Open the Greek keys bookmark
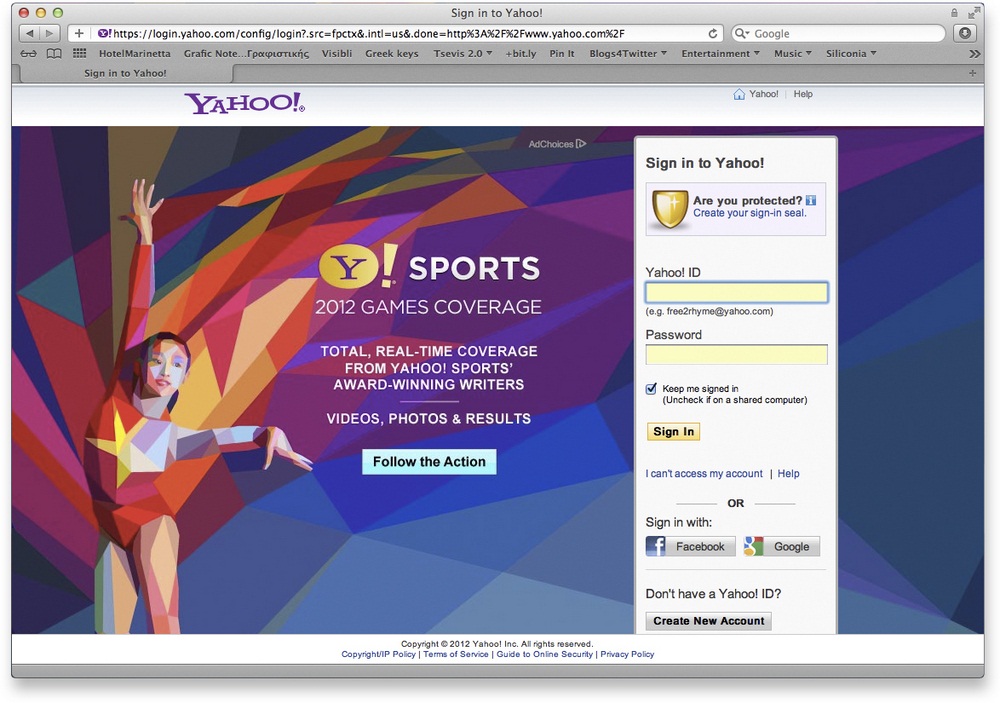Image resolution: width=1000 pixels, height=703 pixels. [392, 54]
